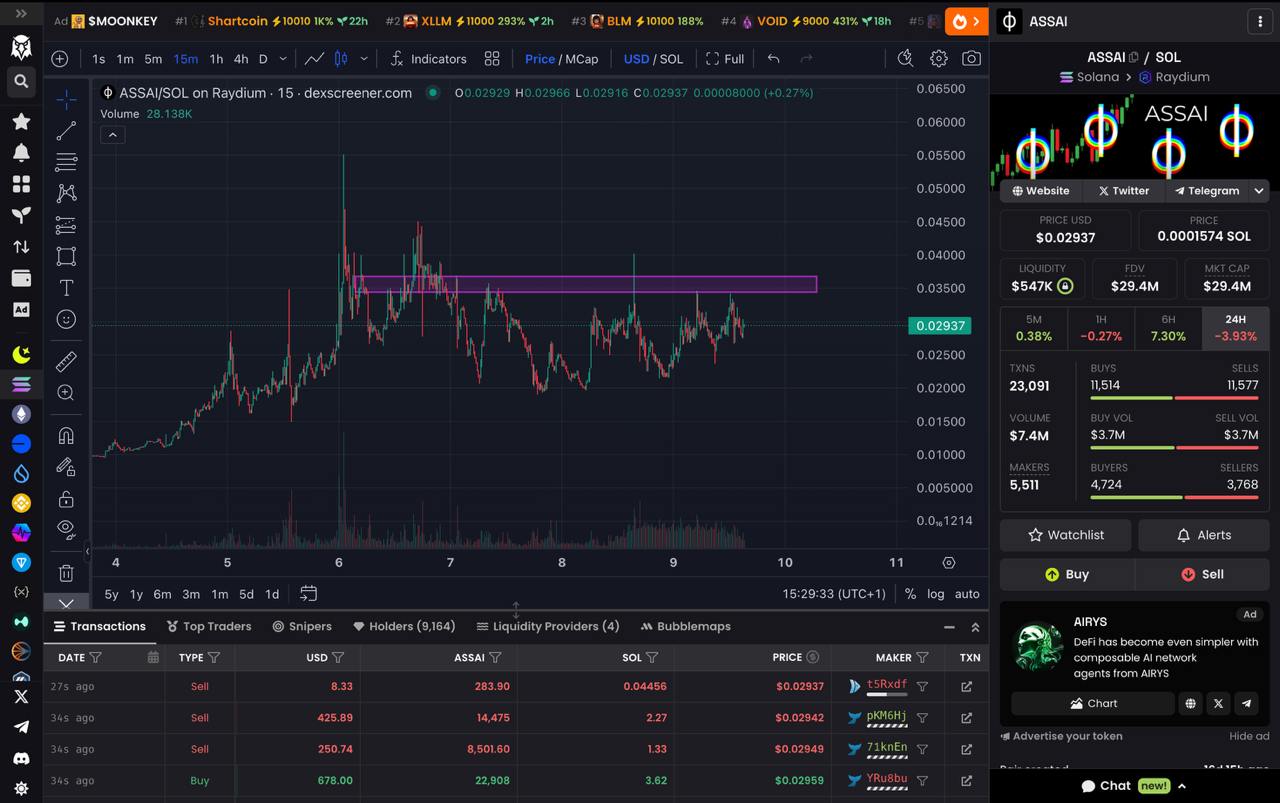Select the 1y date range
The width and height of the screenshot is (1280, 803).
coord(136,594)
